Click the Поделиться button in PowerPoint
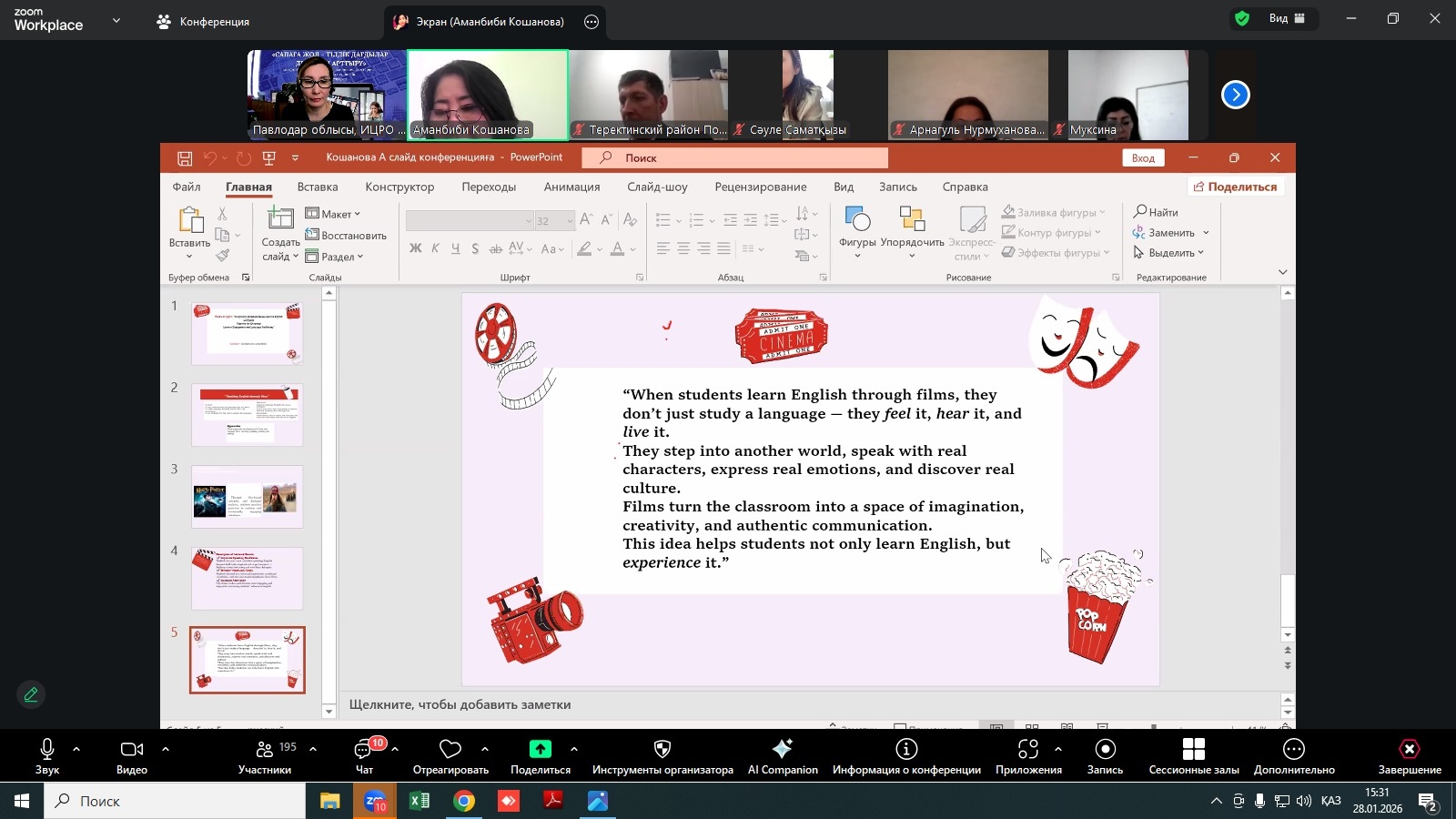Viewport: 1456px width, 819px height. coord(1235,187)
